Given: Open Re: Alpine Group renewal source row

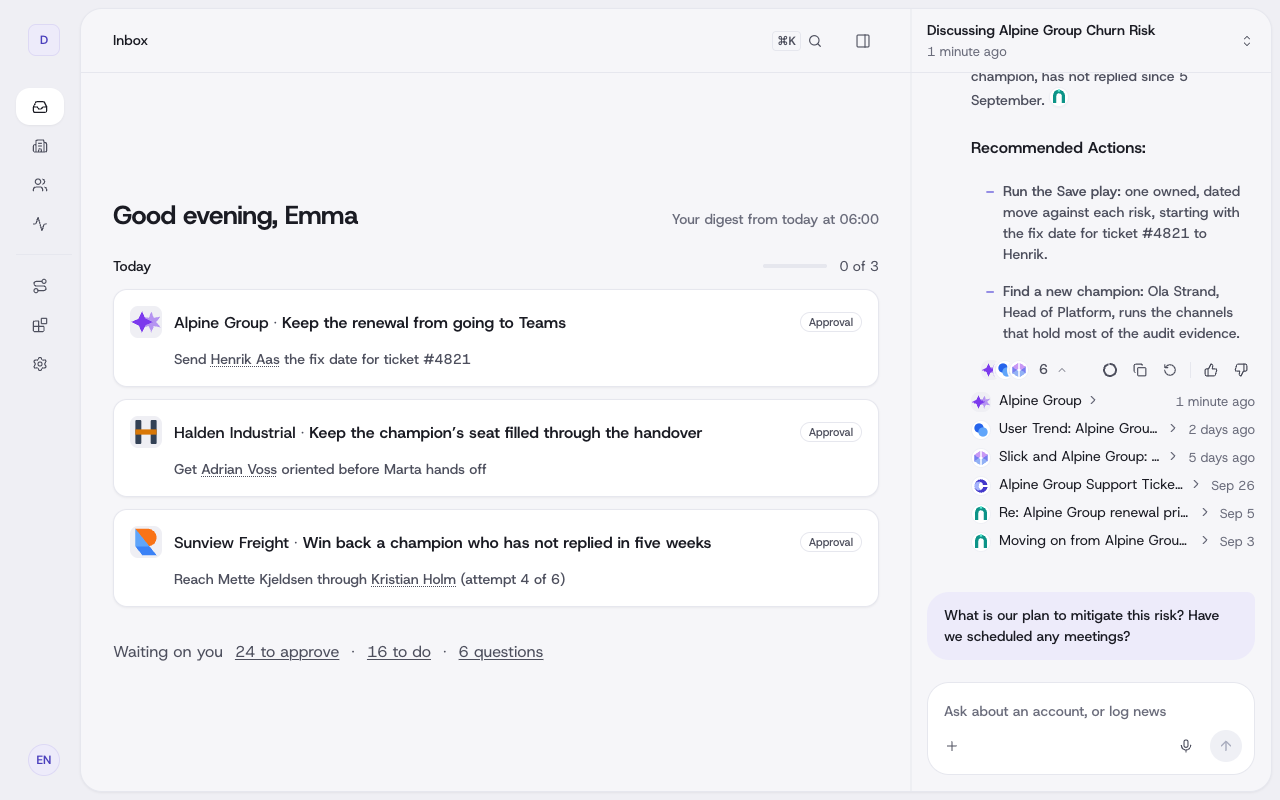Looking at the screenshot, I should click(1113, 513).
